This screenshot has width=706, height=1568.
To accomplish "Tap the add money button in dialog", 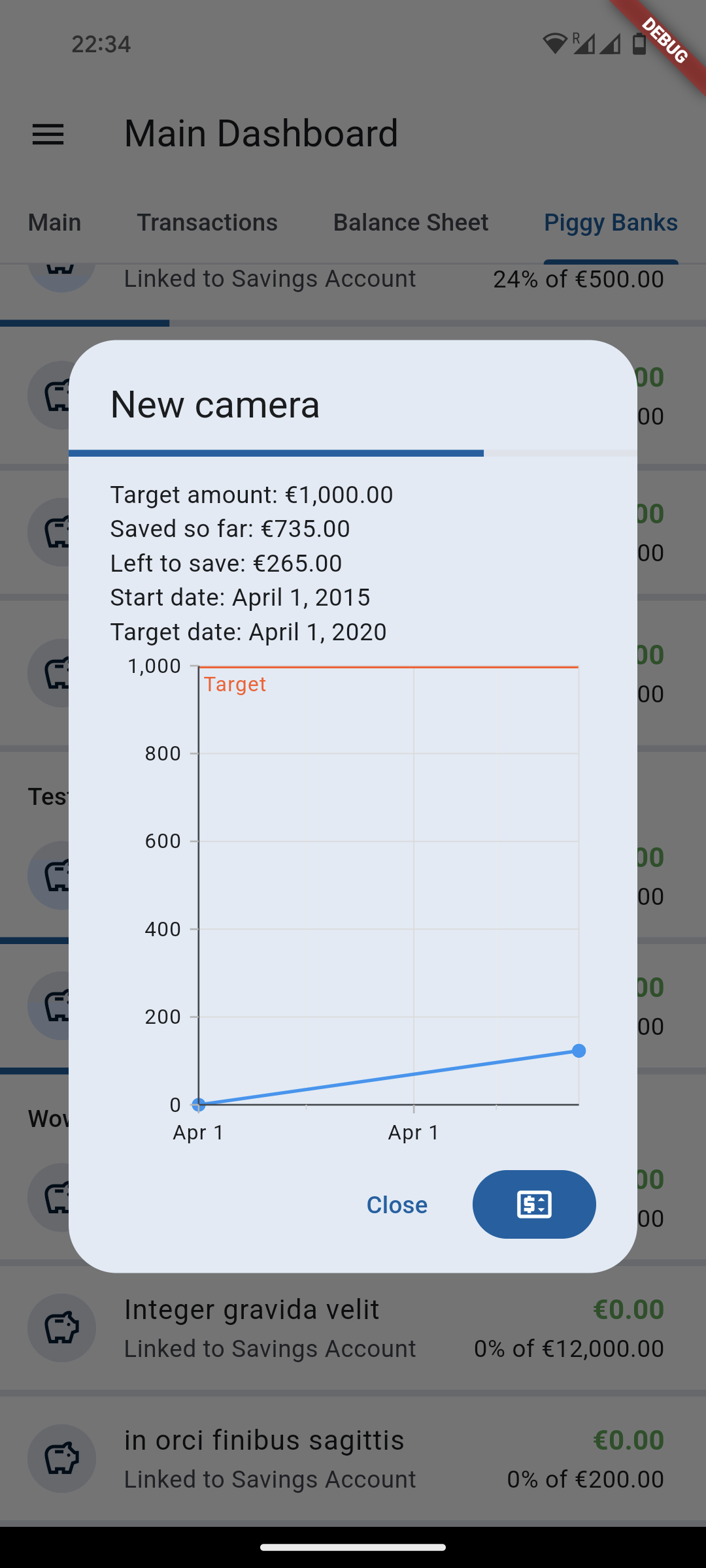I will tap(534, 1204).
